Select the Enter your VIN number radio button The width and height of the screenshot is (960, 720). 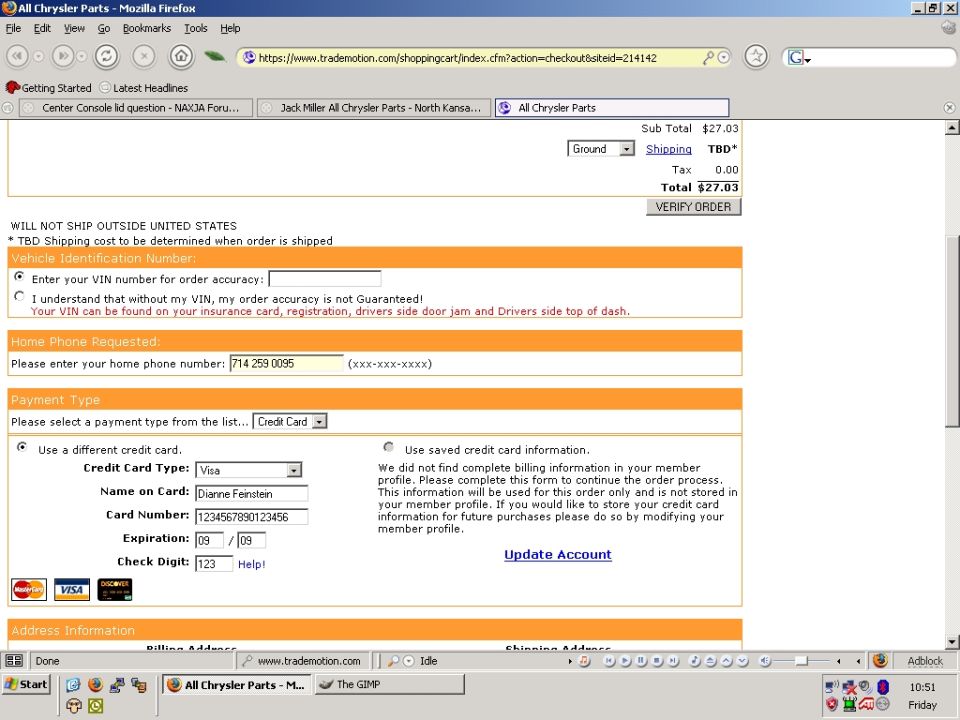tap(20, 277)
